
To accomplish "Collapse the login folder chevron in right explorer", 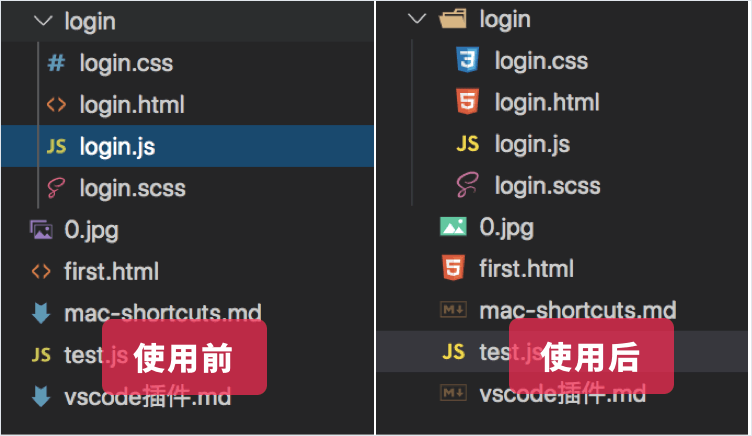I will pyautogui.click(x=416, y=19).
